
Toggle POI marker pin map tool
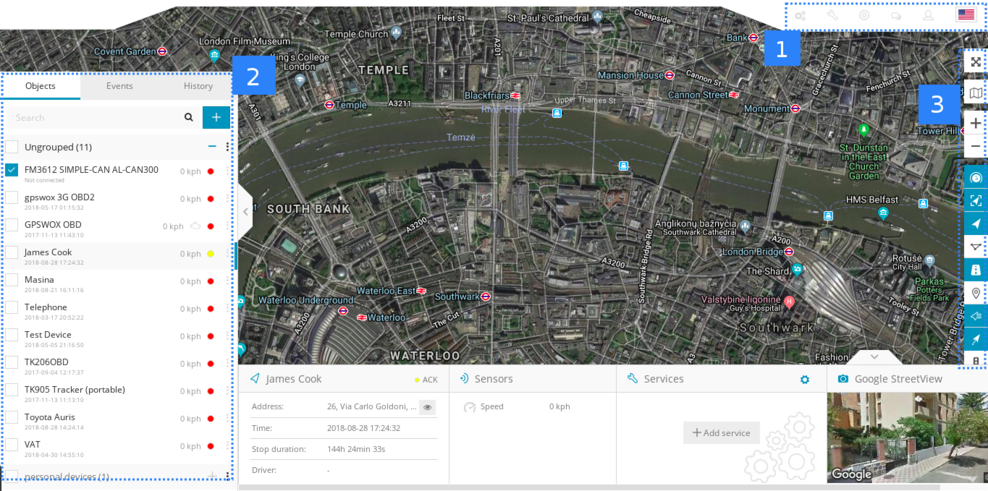click(x=976, y=293)
